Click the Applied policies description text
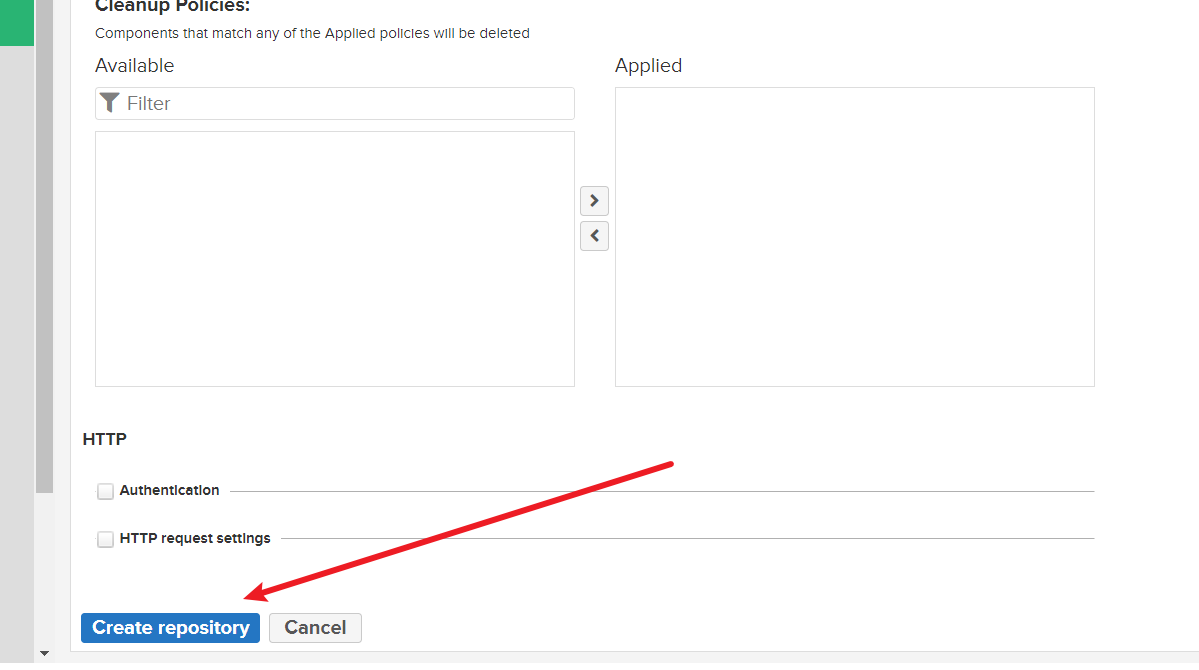 click(x=312, y=33)
